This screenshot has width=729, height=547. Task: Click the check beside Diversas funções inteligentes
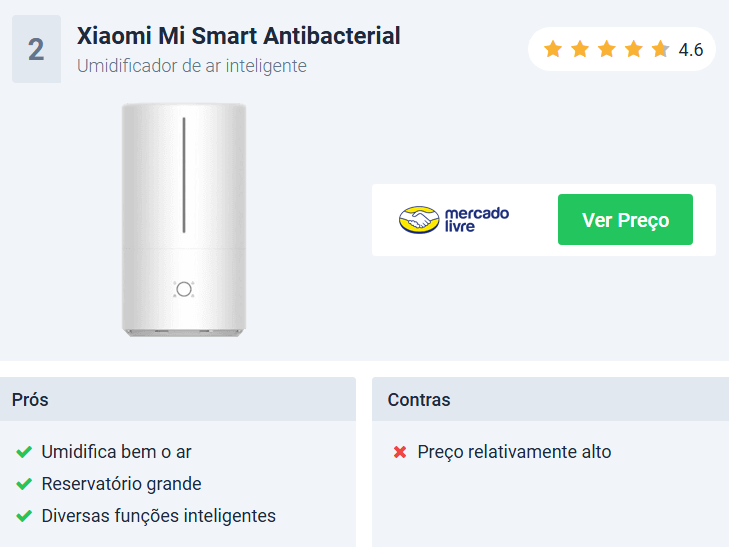24,516
